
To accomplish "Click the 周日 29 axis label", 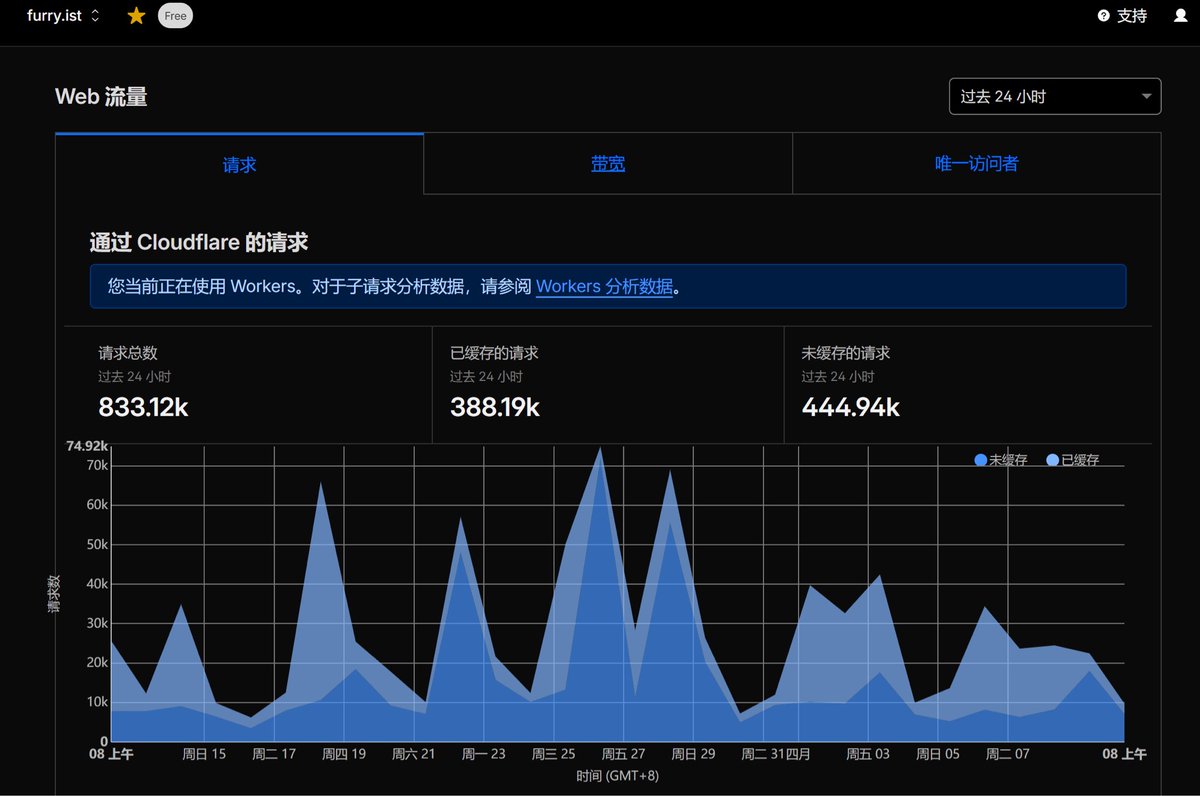I will [694, 754].
